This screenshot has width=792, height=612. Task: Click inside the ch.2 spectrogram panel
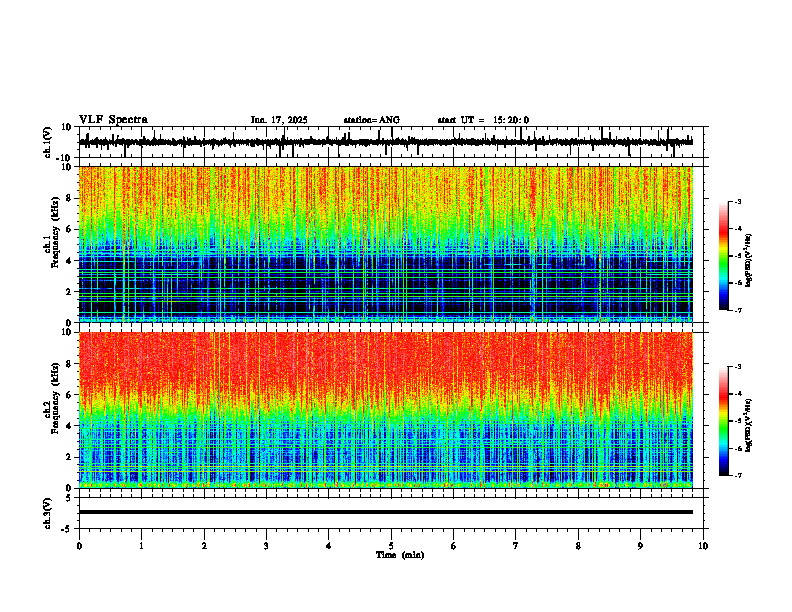point(385,410)
